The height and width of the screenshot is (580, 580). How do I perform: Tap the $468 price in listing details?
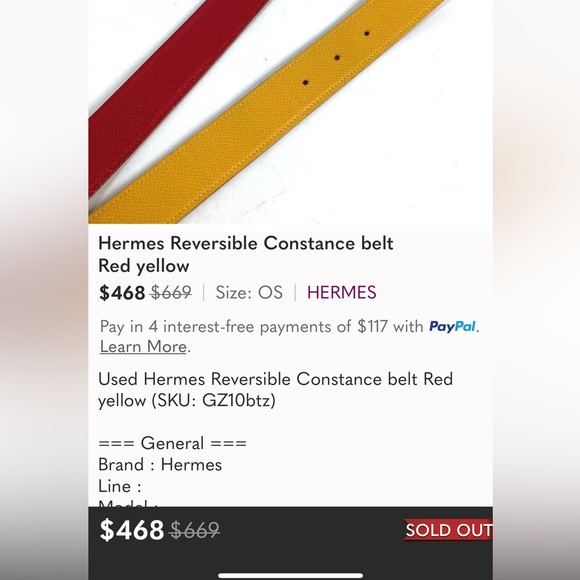click(x=122, y=293)
